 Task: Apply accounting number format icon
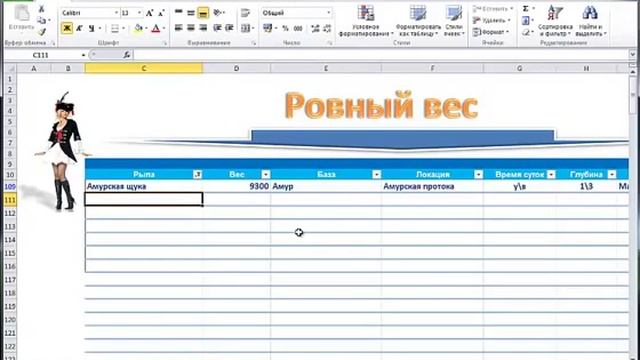pyautogui.click(x=267, y=28)
